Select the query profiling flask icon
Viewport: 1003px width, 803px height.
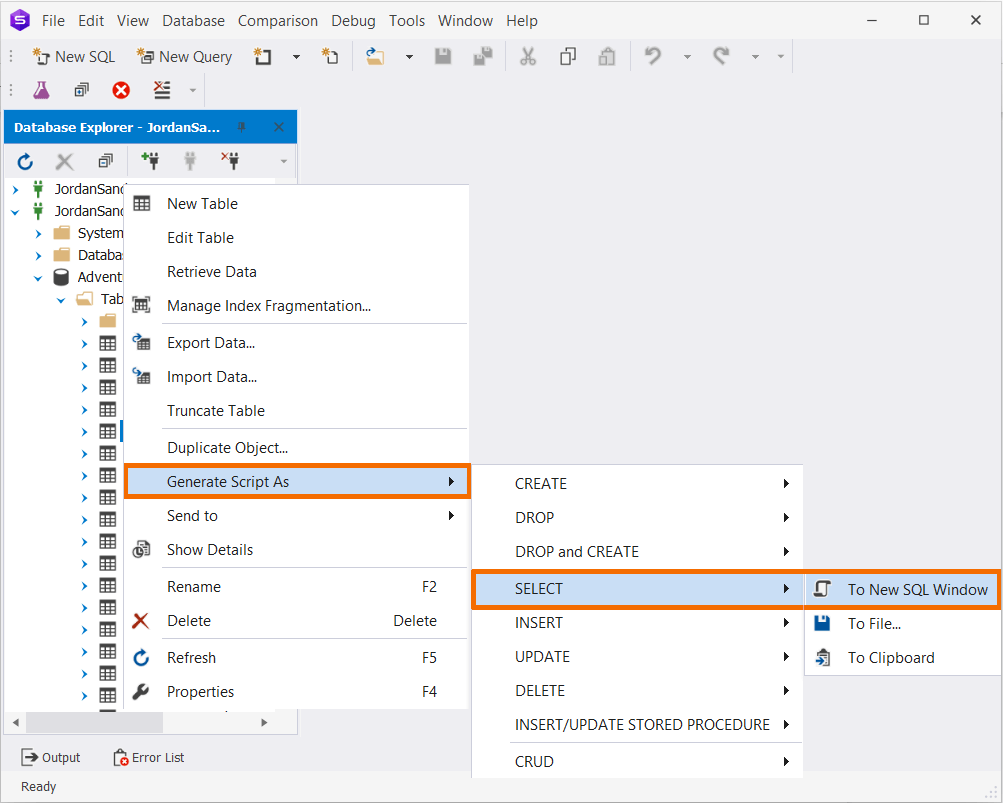click(x=41, y=89)
